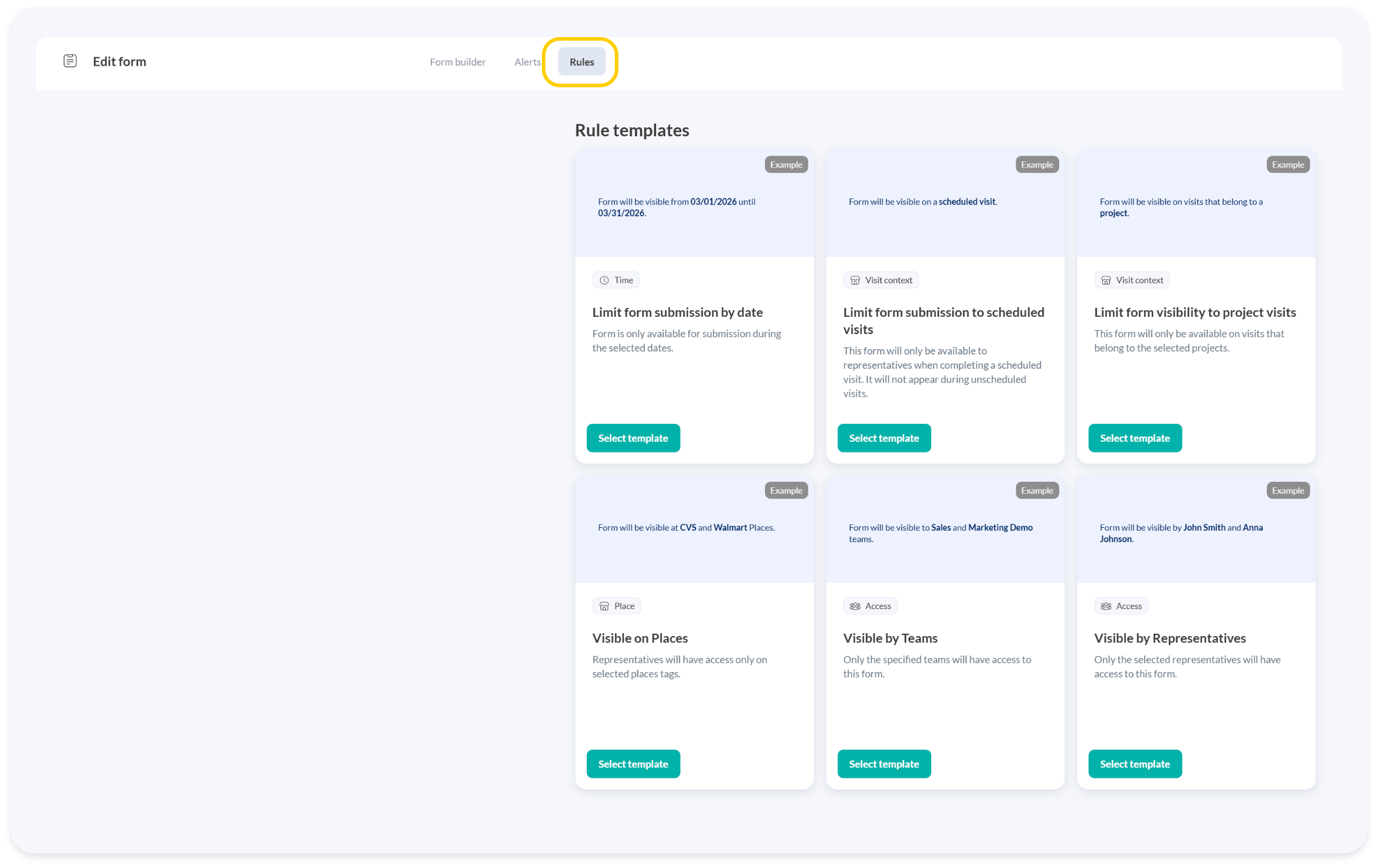Select template for Limit form submission by date

click(x=633, y=438)
